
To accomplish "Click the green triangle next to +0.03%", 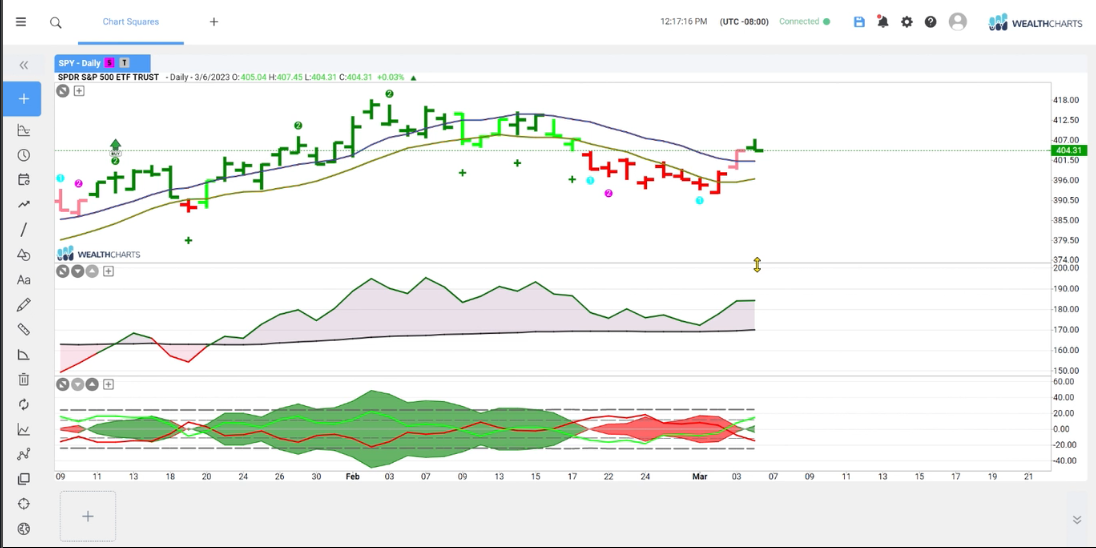I will coord(414,78).
